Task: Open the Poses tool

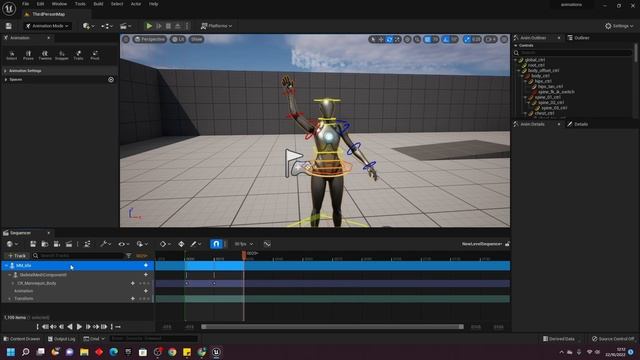Action: pos(28,55)
